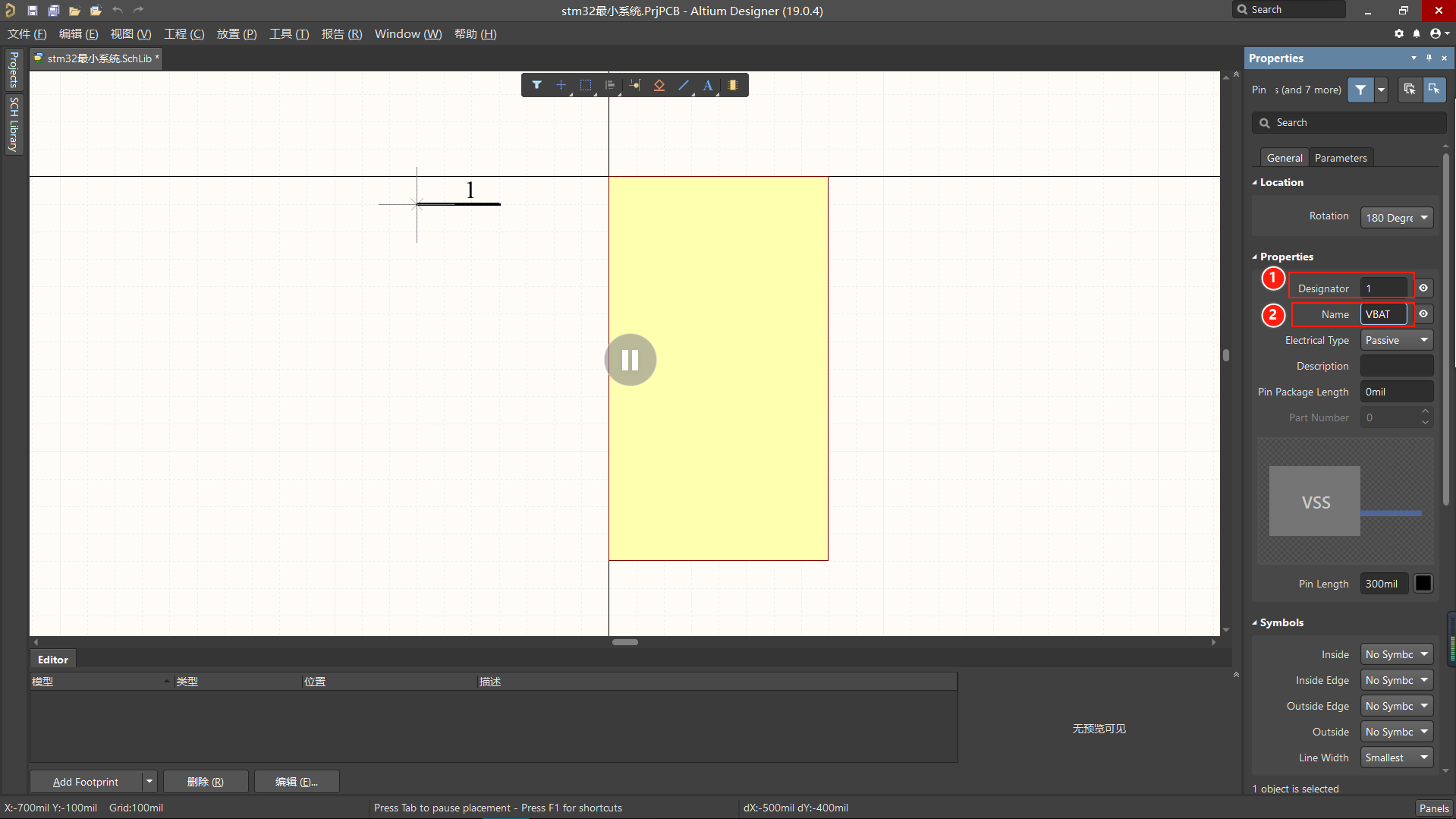Viewport: 1456px width, 819px height.
Task: Open the user account menu
Action: 1439,33
